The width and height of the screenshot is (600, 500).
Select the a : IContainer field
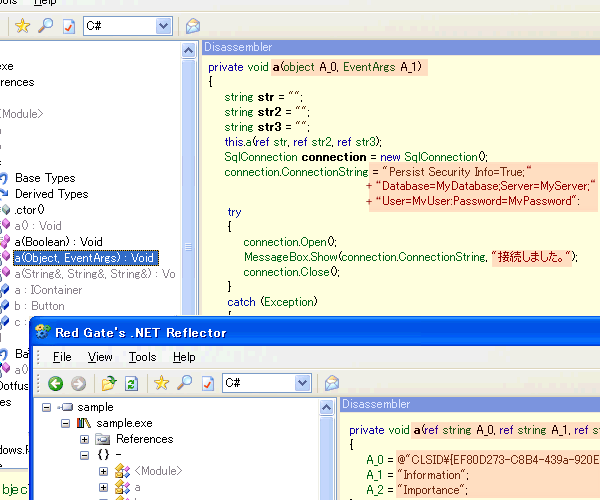(48, 290)
